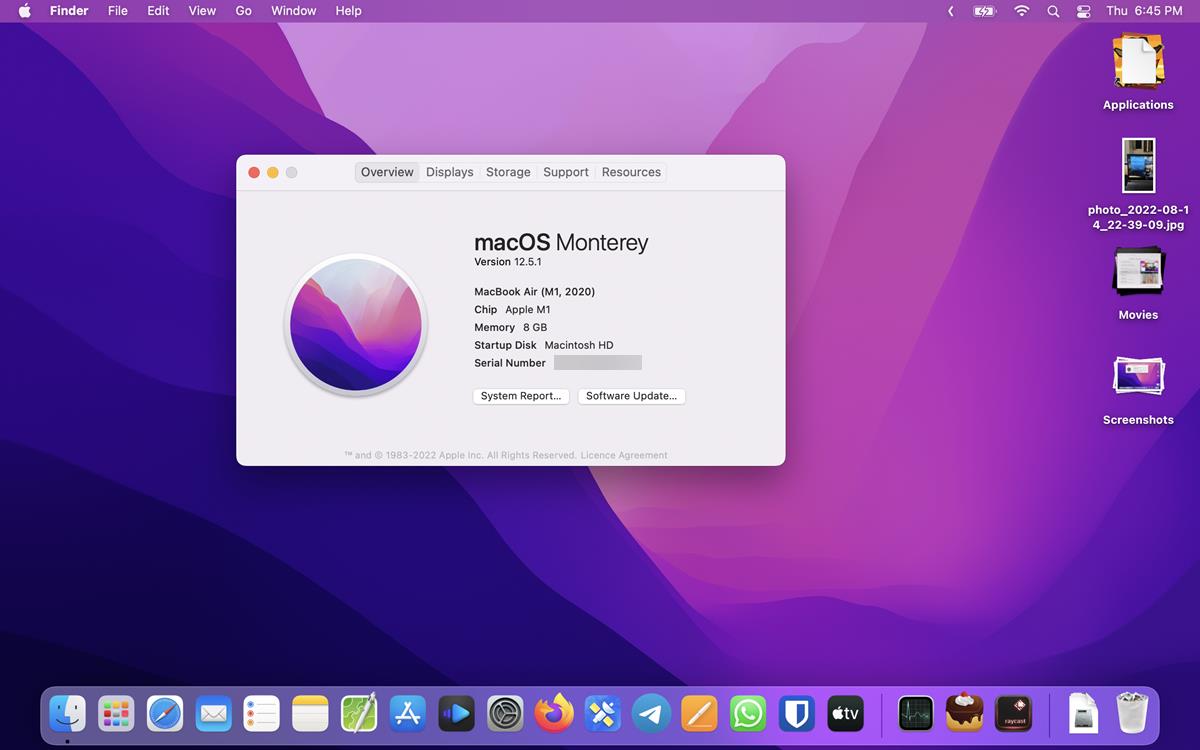Minimize the About This Mac window
Image resolution: width=1200 pixels, height=750 pixels.
pyautogui.click(x=273, y=173)
